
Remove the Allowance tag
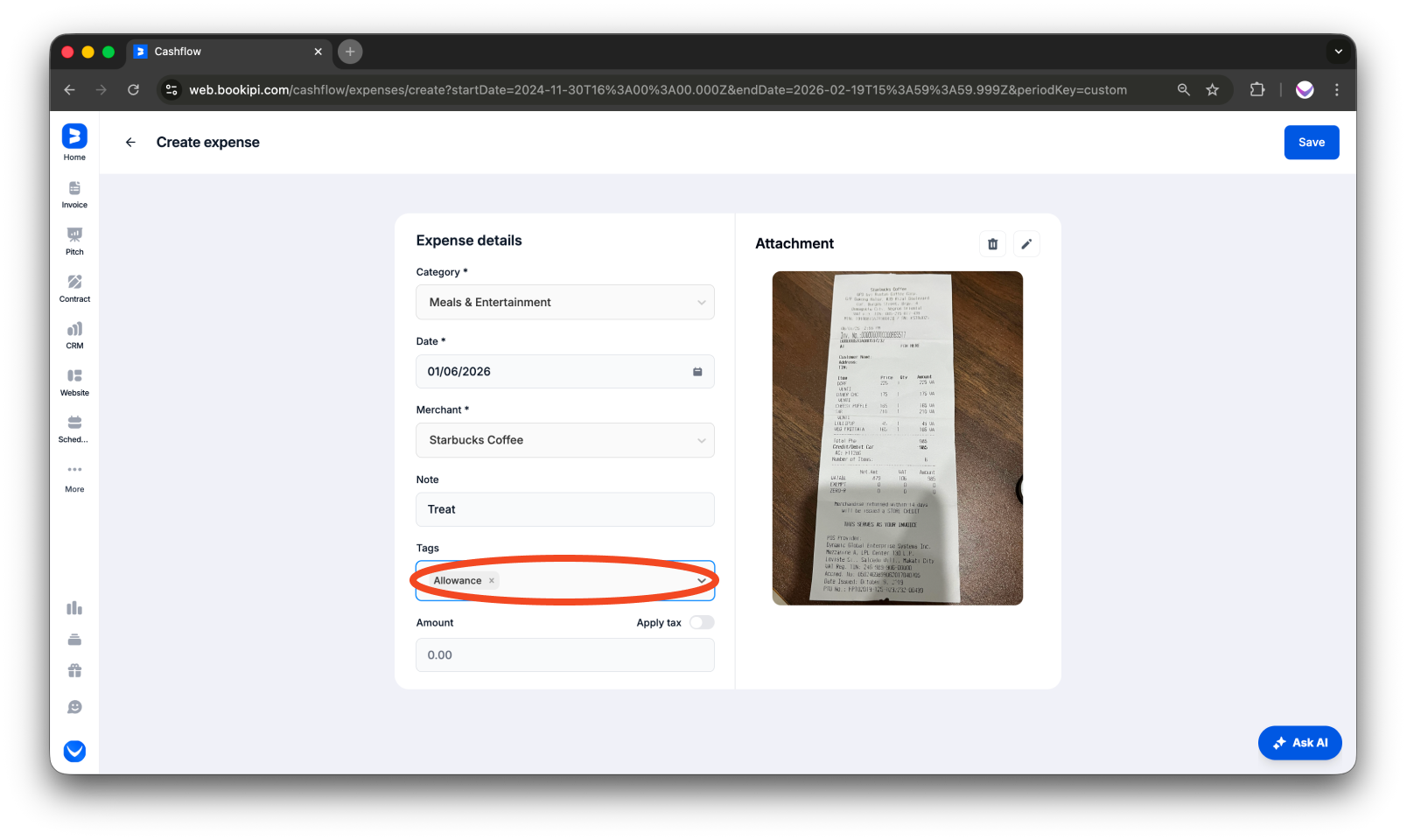(x=492, y=581)
